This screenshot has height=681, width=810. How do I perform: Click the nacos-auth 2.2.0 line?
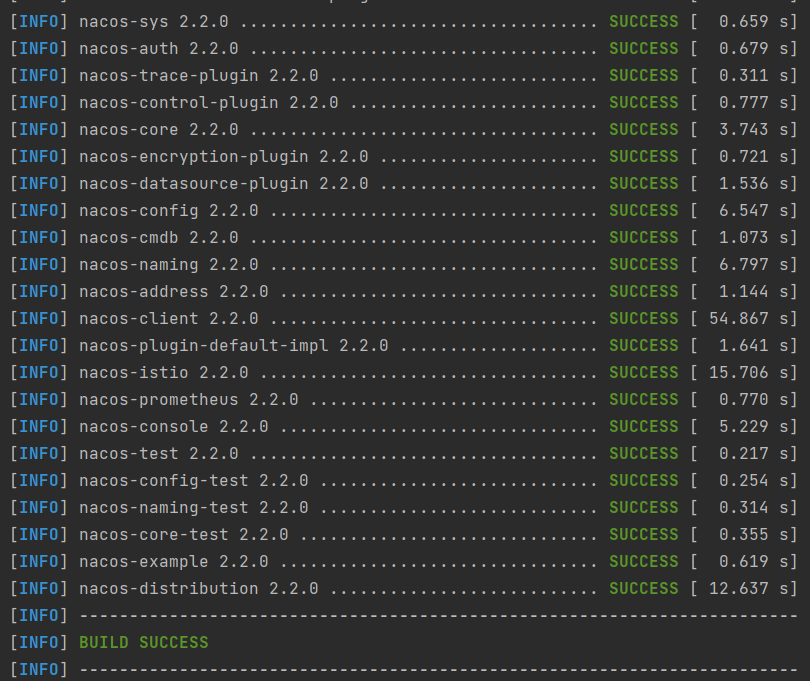tap(403, 49)
